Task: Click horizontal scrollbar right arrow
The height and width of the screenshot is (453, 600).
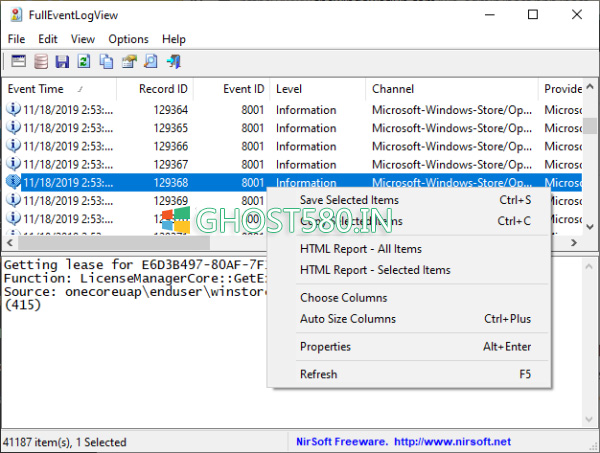Action: (x=574, y=243)
